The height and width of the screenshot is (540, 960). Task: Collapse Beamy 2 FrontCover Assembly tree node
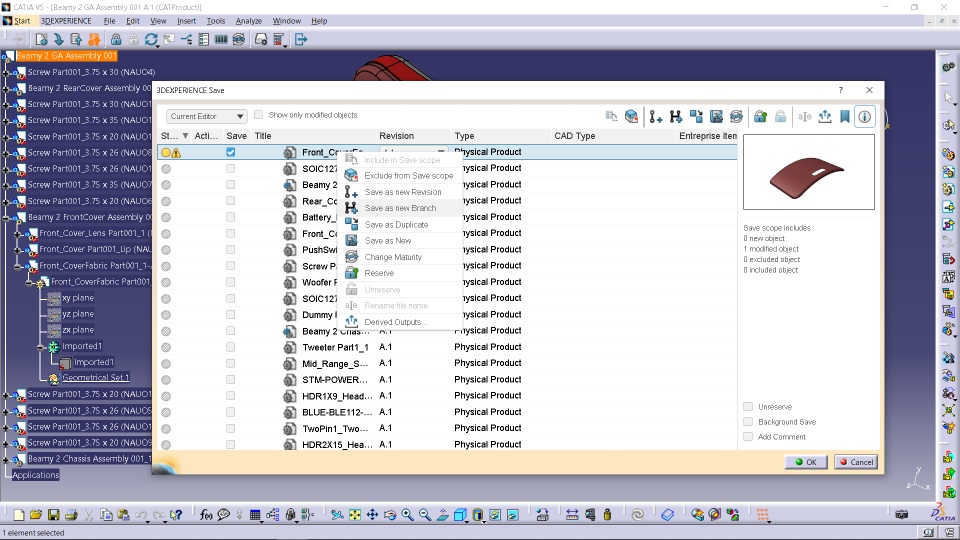[6, 217]
